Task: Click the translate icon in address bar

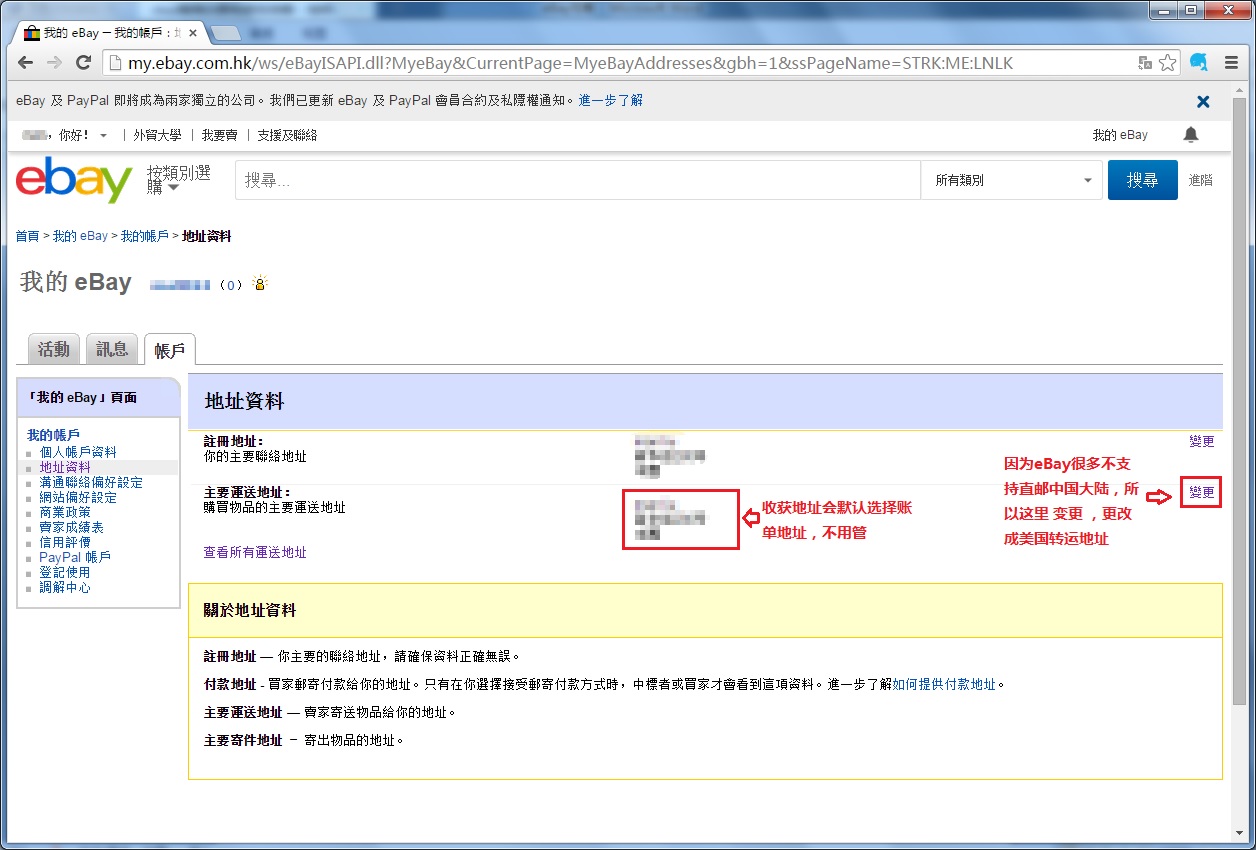Action: pyautogui.click(x=1145, y=63)
